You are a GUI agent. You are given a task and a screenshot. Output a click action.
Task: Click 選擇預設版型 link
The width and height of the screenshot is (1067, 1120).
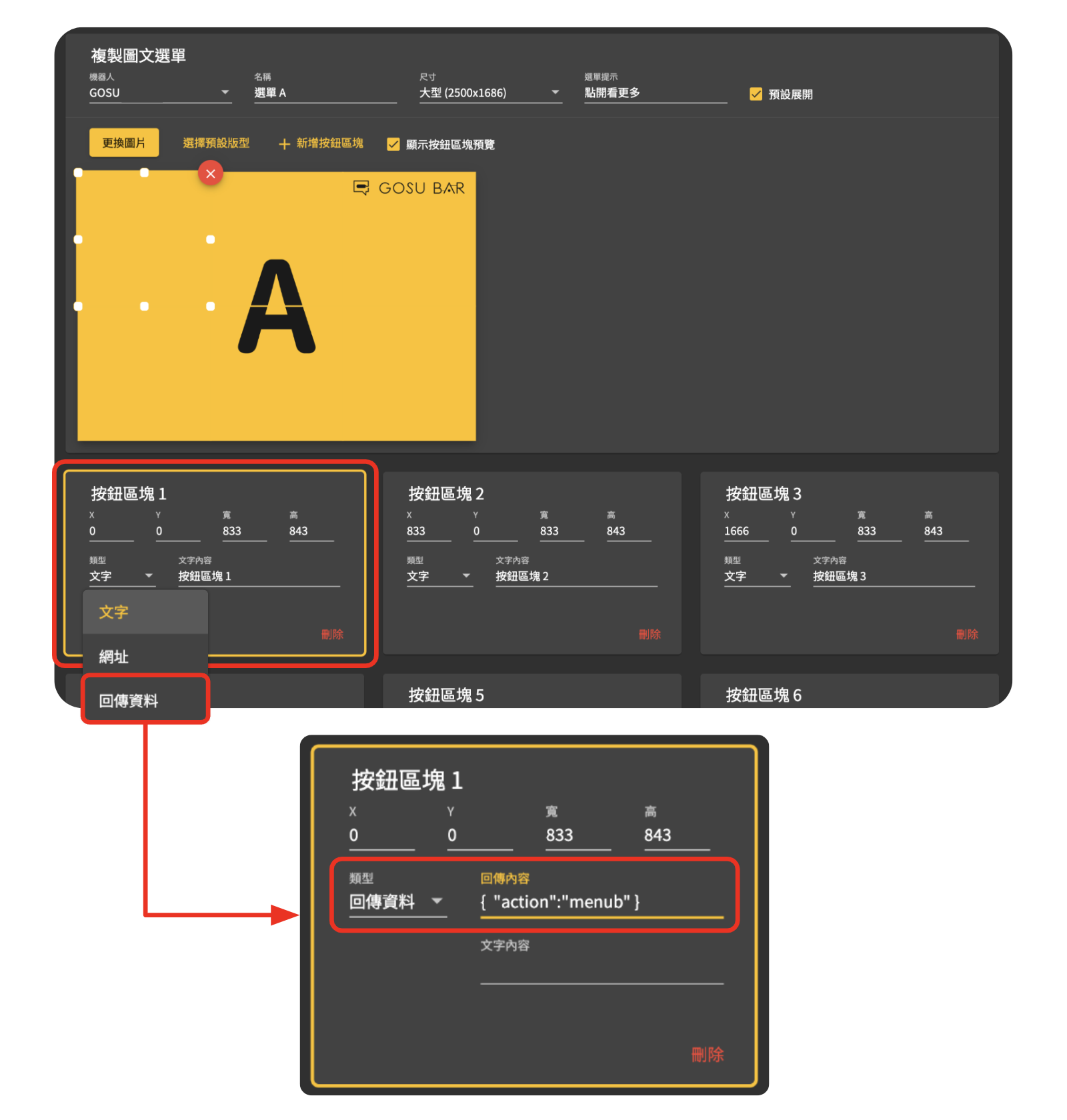click(x=216, y=143)
